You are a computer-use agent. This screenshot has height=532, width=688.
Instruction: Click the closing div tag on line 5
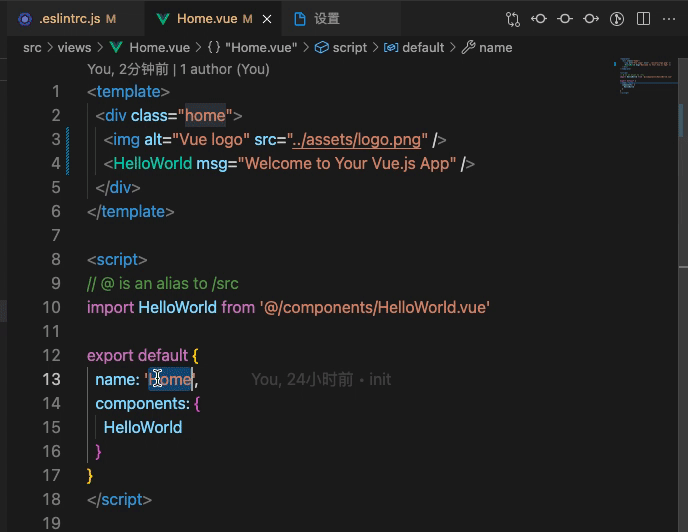[x=118, y=188]
